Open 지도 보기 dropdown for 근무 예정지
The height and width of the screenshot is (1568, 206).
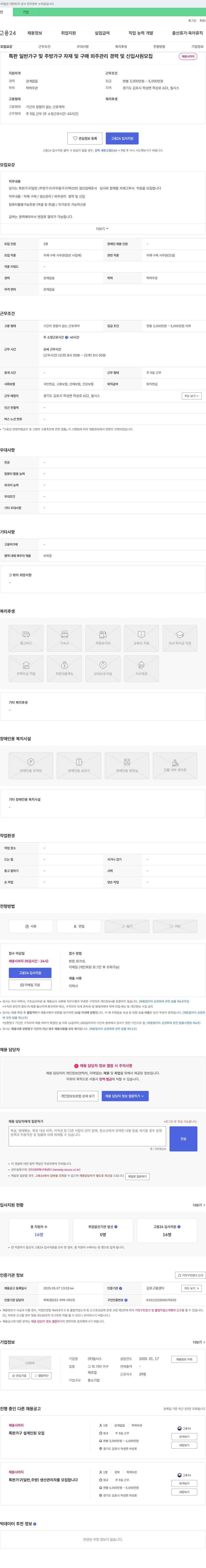[x=191, y=396]
